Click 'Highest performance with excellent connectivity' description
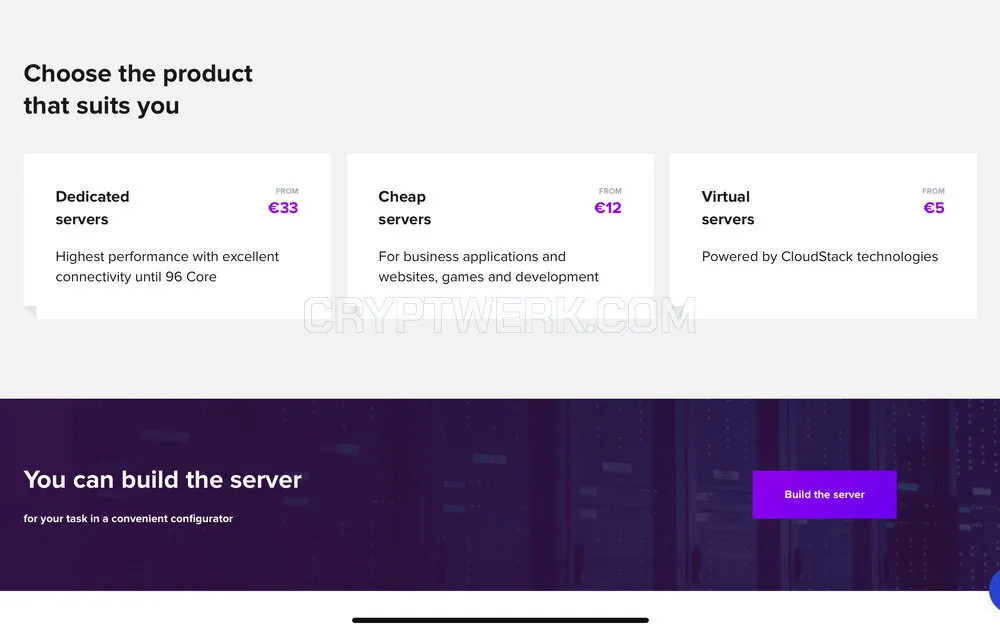Screen dimensions: 1000x630 (x=167, y=267)
